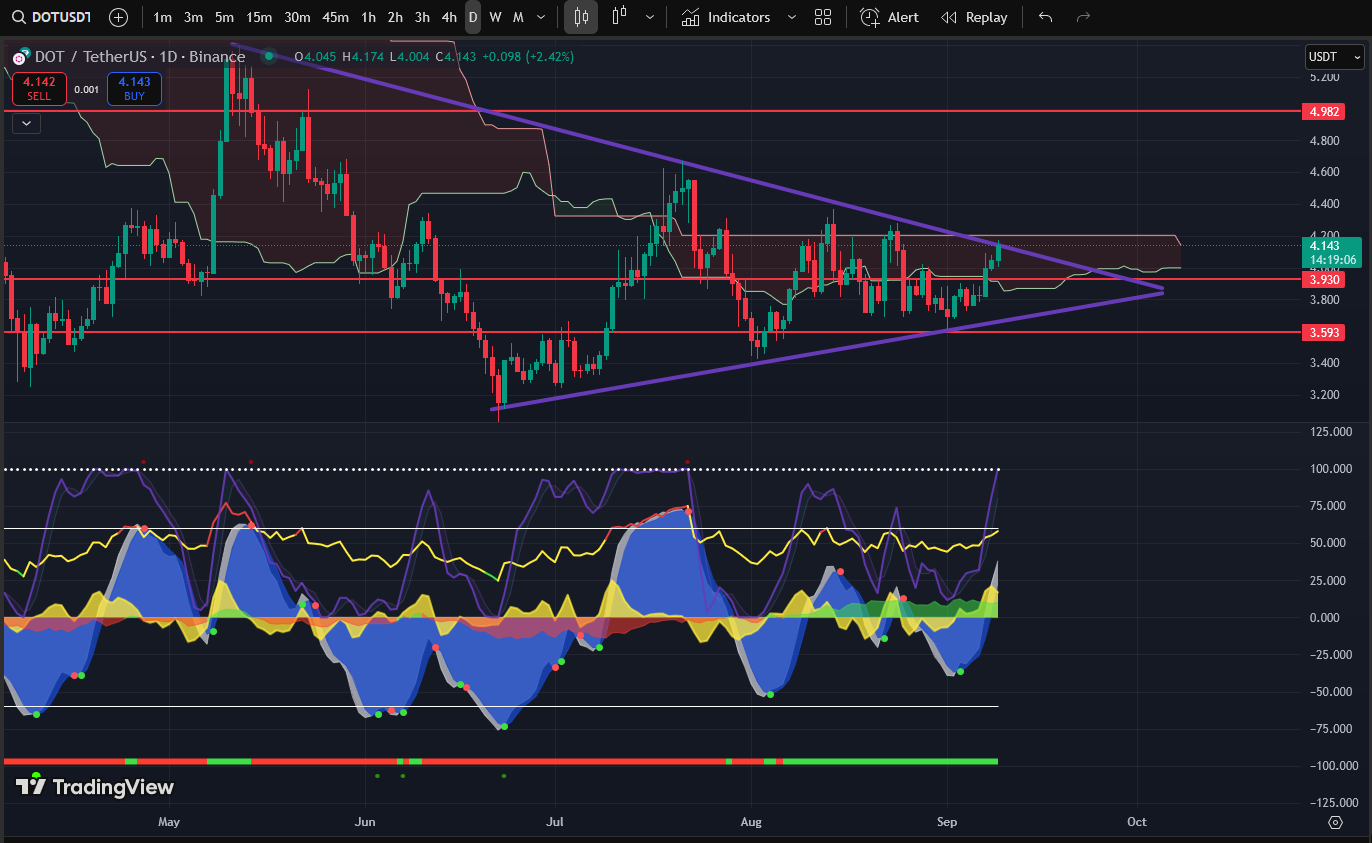This screenshot has width=1372, height=843.
Task: Toggle the weekly W timeframe
Action: (495, 17)
